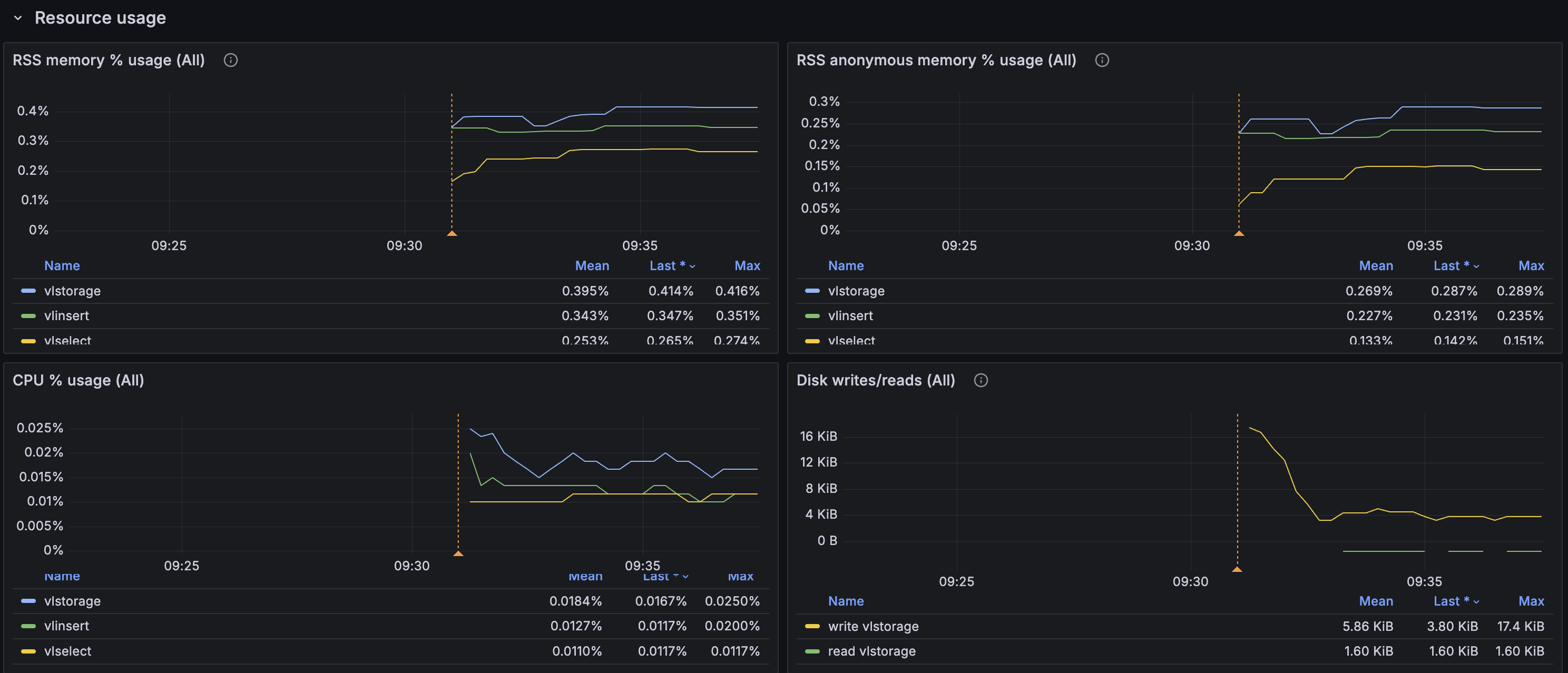Toggle read vlstorage series in Disk legend
This screenshot has height=673, width=1568.
[x=871, y=651]
